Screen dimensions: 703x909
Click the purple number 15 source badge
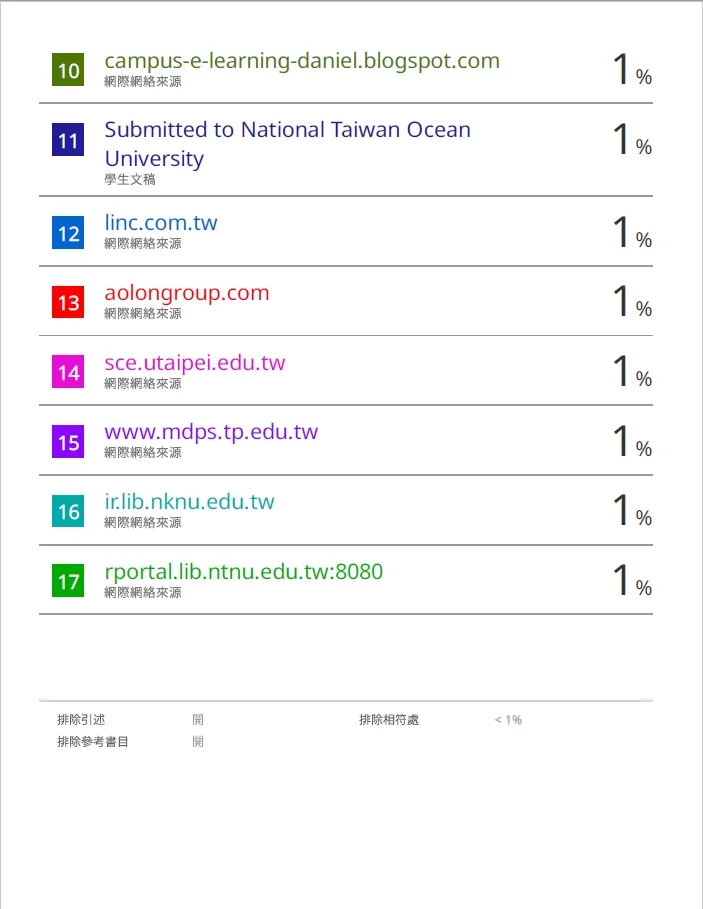pos(68,441)
